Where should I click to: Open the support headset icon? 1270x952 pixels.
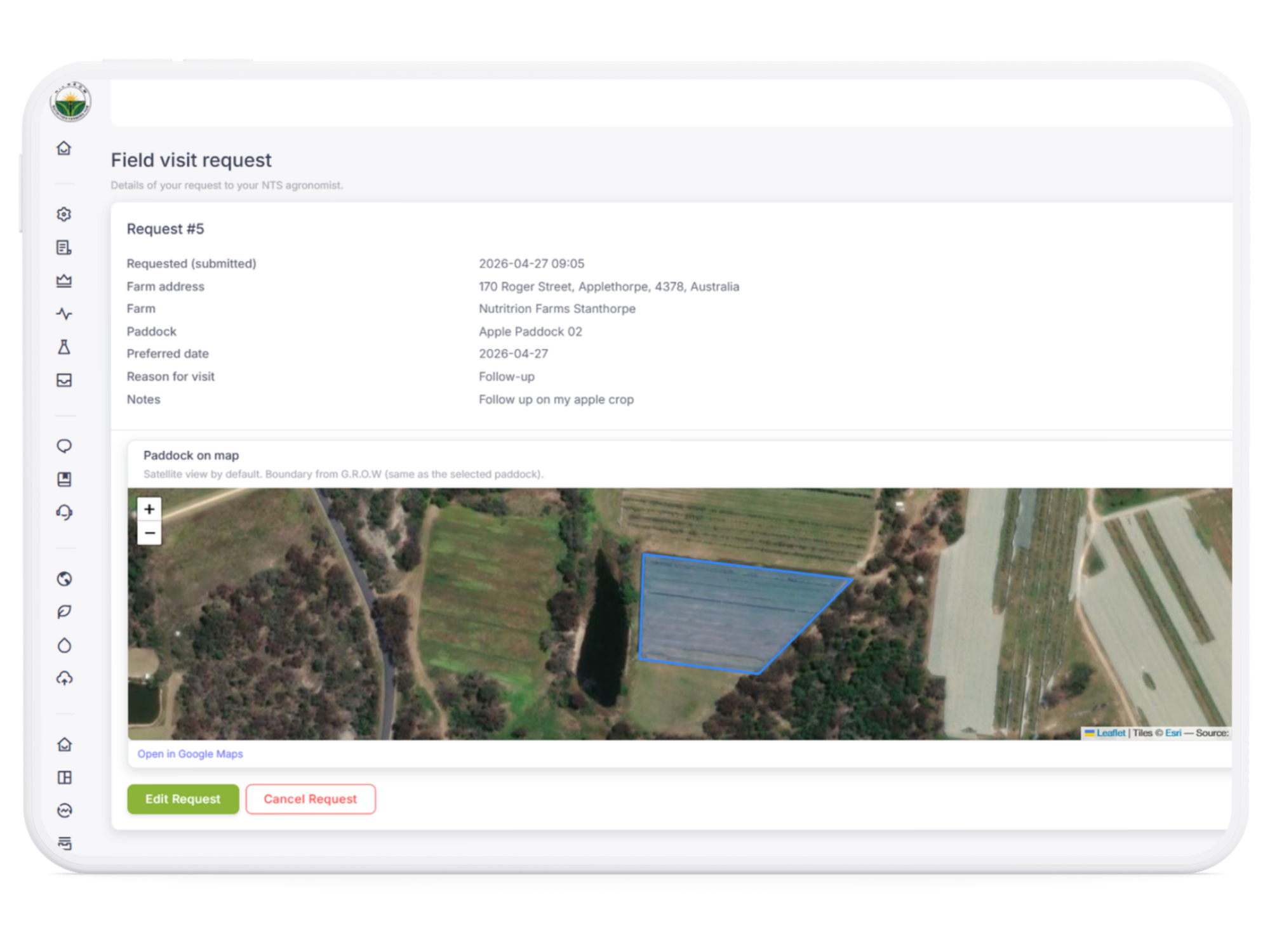tap(64, 512)
